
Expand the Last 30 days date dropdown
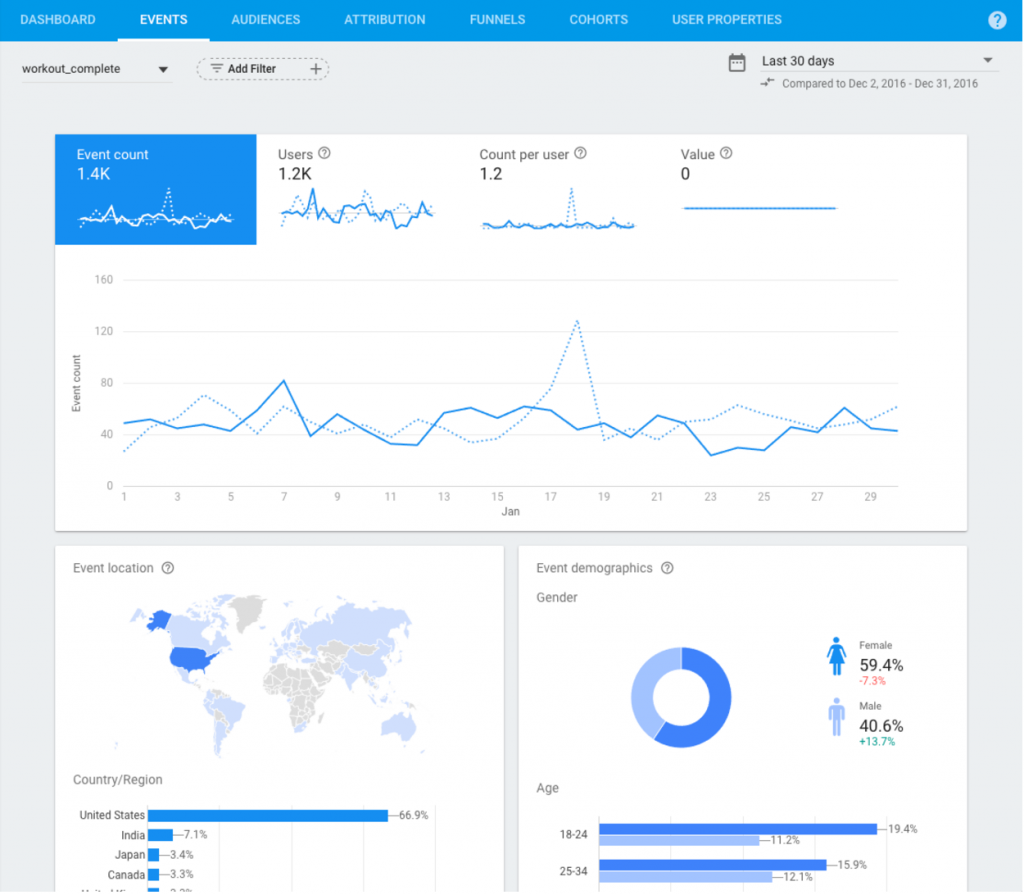877,61
